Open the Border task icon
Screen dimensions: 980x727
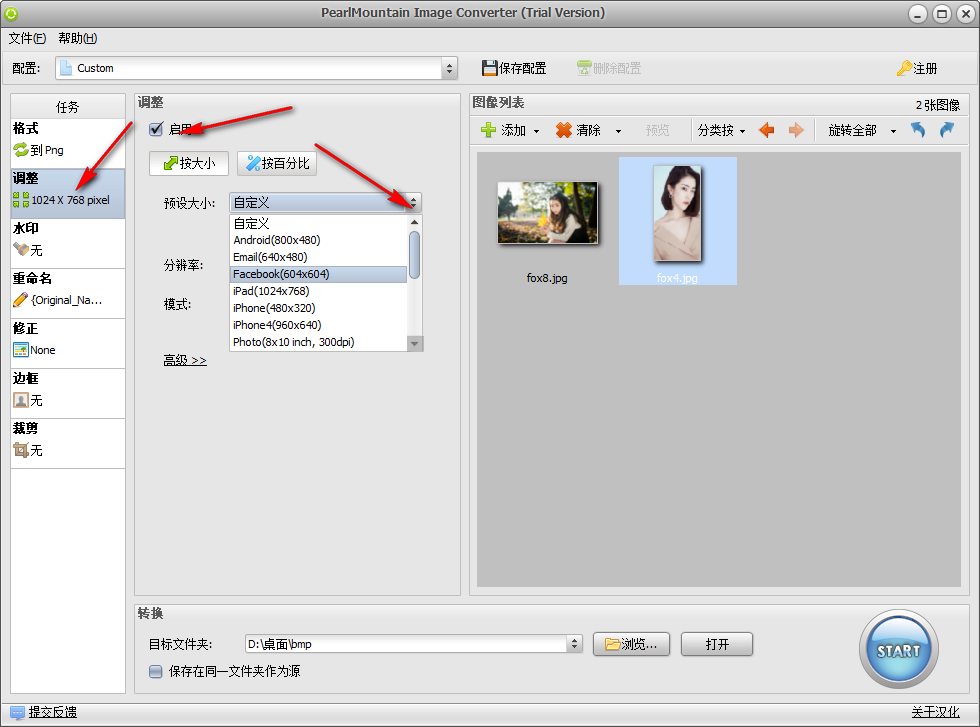click(x=21, y=399)
